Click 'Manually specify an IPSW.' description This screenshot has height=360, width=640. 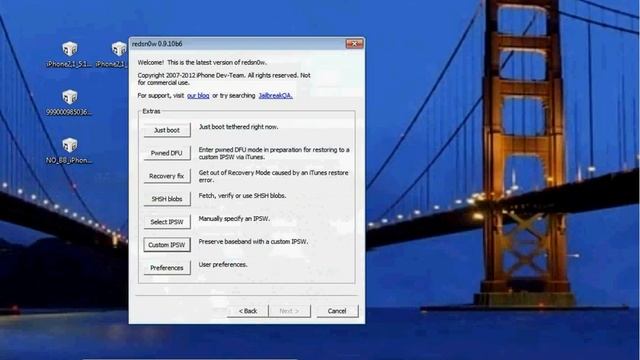click(234, 219)
